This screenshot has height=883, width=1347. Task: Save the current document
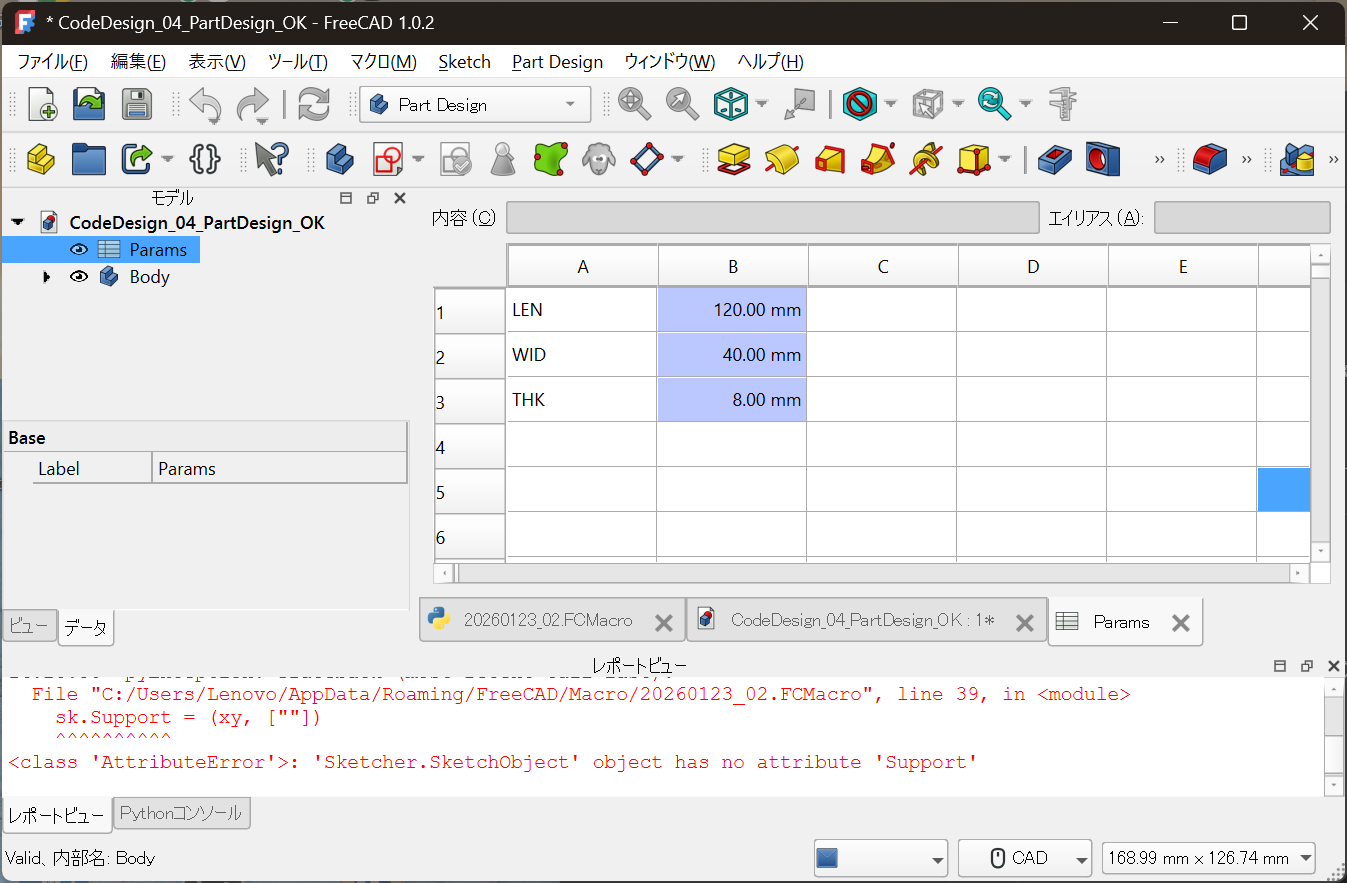point(137,103)
